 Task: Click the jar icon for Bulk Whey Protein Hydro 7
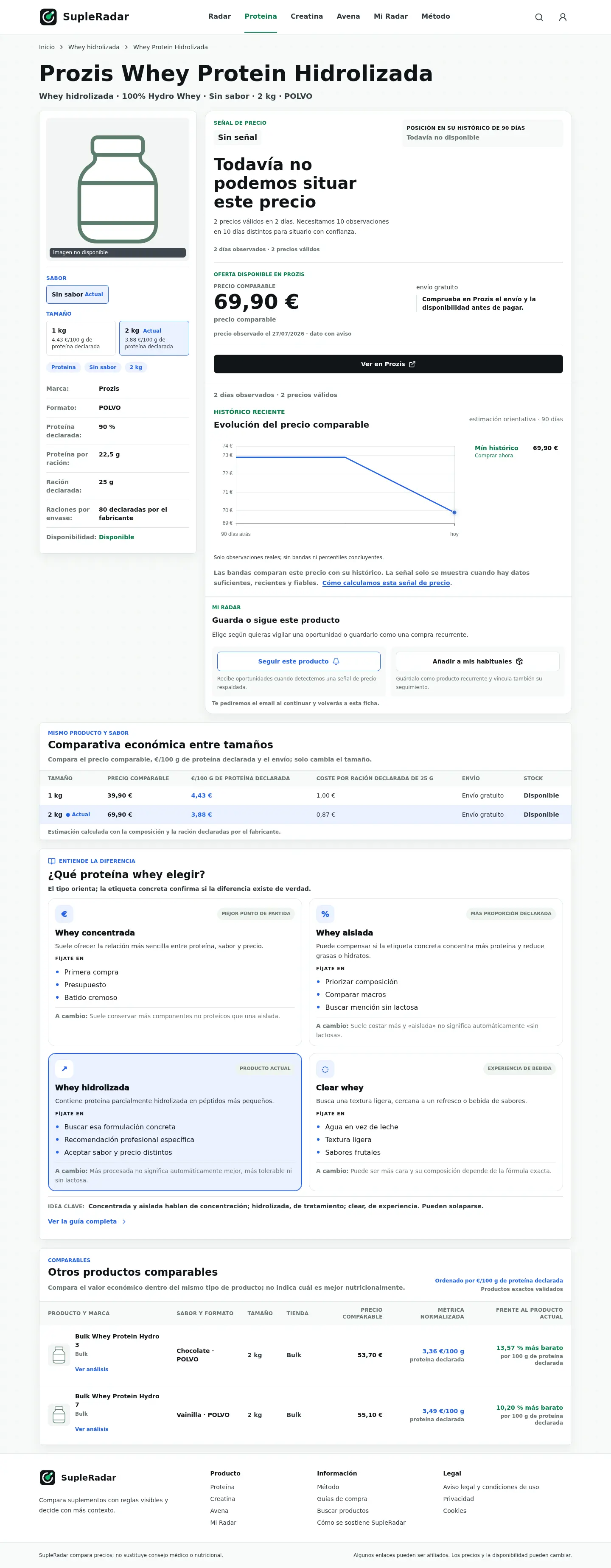coord(59,1414)
